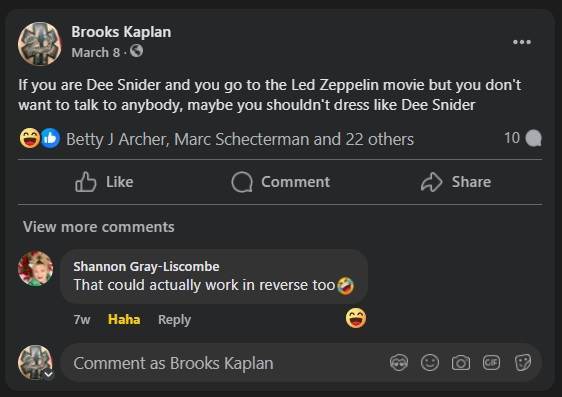Insert an avatar sticker in comment box
The width and height of the screenshot is (562, 397).
[x=399, y=363]
